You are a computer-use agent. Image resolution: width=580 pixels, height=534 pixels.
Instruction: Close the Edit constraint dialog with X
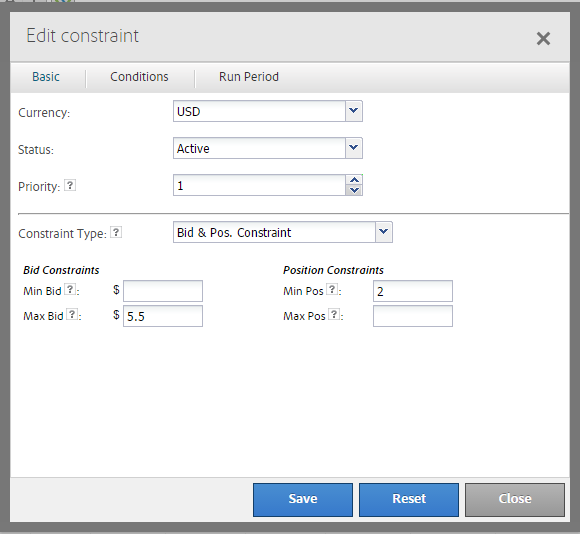coord(543,38)
